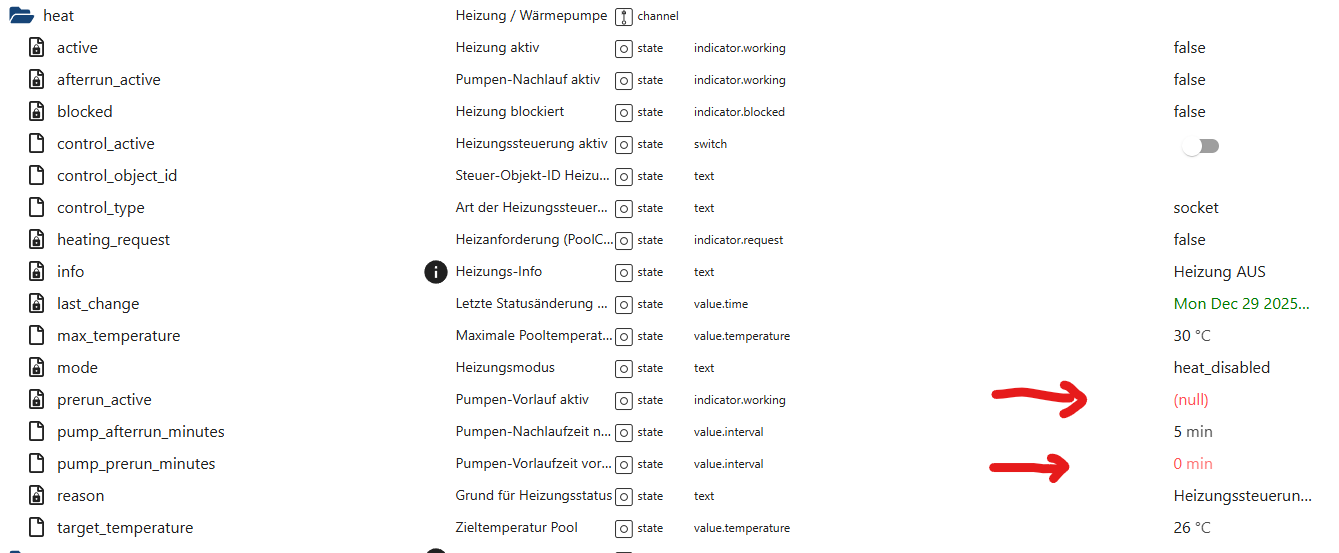Edit the control_type value socket
Viewport: 1339px width, 553px height.
(1196, 208)
